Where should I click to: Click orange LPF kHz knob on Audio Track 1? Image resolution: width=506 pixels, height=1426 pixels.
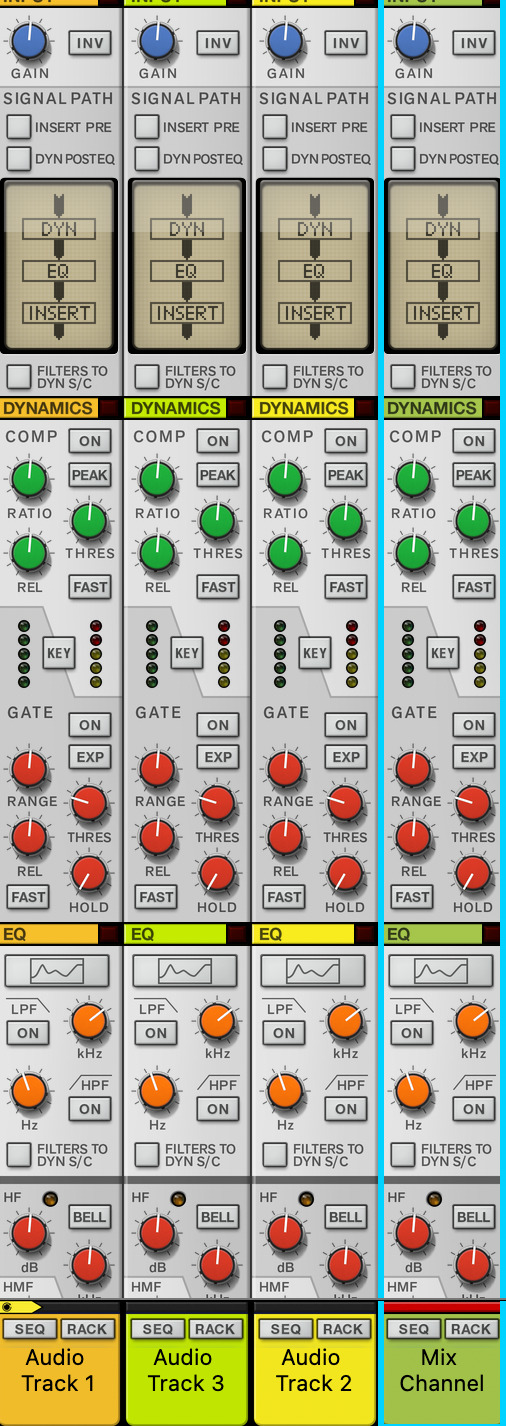[x=89, y=1022]
